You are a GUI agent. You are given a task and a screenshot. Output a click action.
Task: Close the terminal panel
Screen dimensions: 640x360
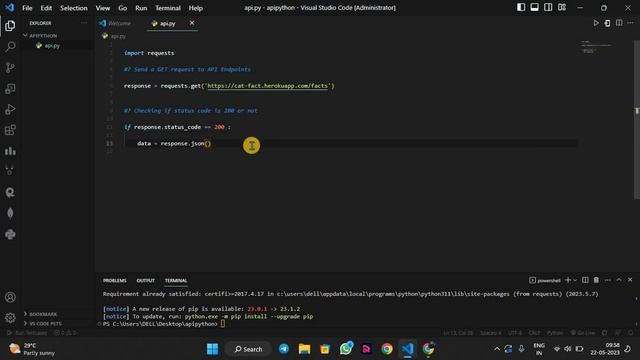pyautogui.click(x=630, y=280)
